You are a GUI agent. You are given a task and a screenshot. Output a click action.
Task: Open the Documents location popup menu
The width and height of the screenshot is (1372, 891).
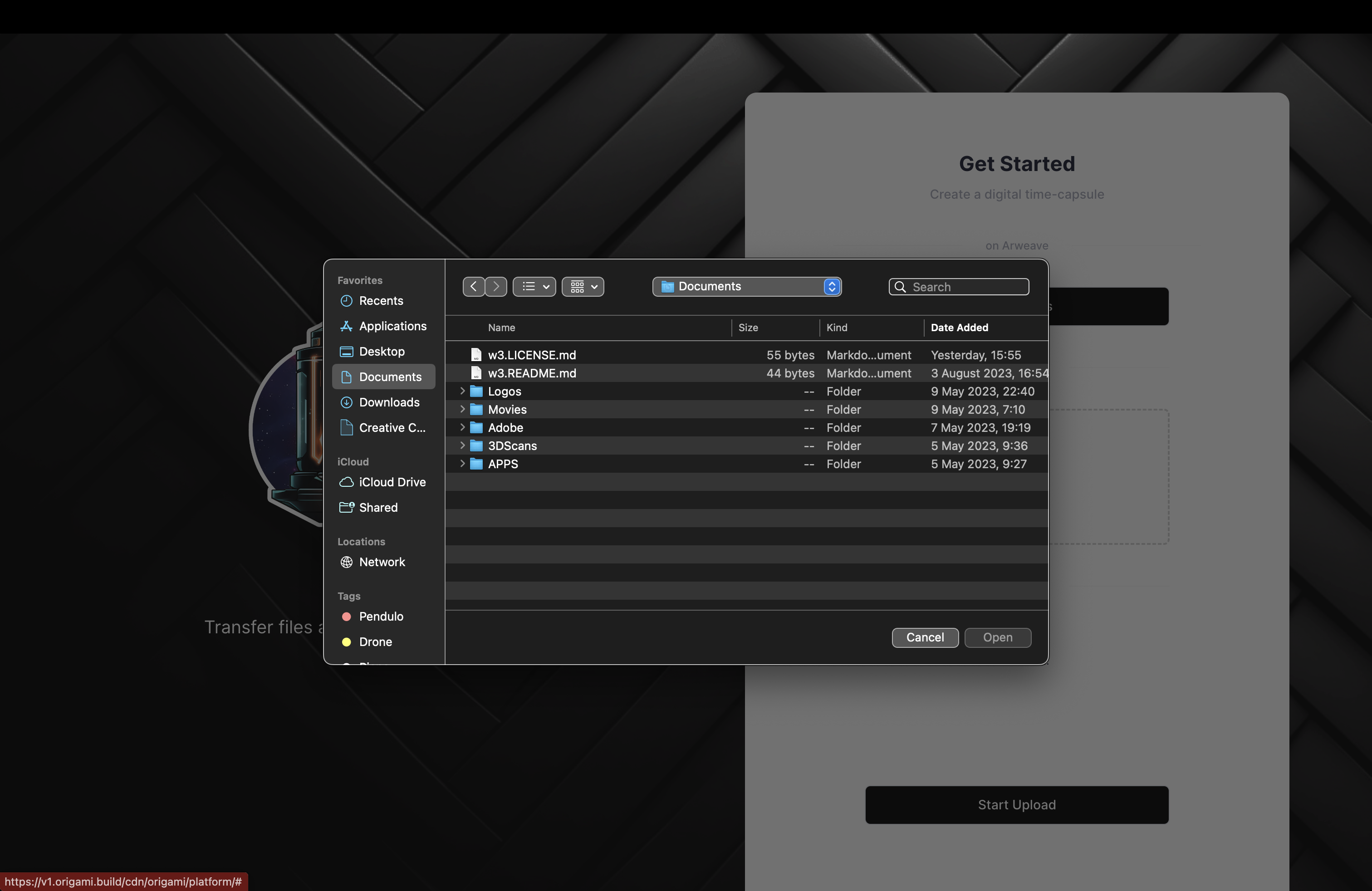point(746,286)
